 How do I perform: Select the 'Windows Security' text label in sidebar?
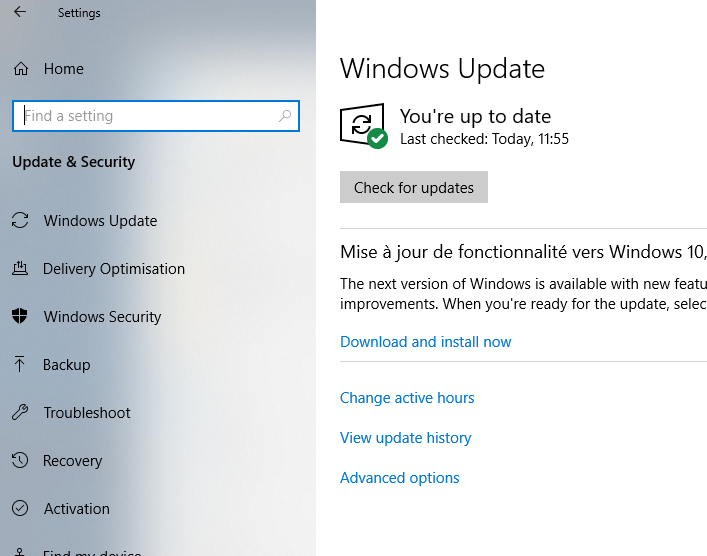(x=102, y=317)
